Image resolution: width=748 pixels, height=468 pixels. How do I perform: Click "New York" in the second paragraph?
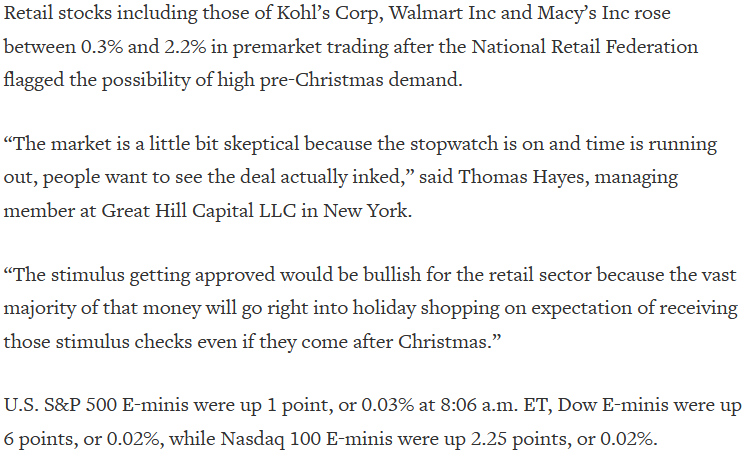tap(366, 211)
